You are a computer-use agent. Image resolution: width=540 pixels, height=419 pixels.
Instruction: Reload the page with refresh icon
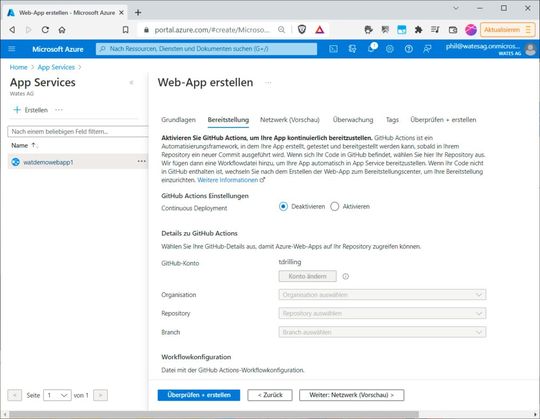pos(45,30)
